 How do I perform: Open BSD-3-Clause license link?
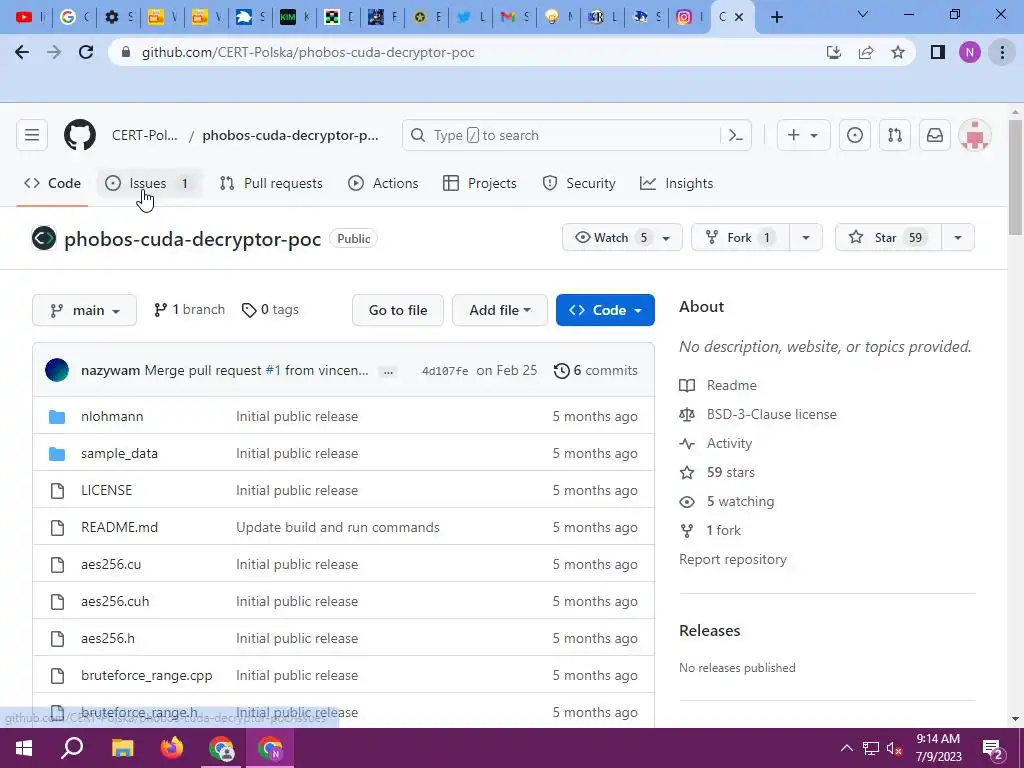pos(758,414)
